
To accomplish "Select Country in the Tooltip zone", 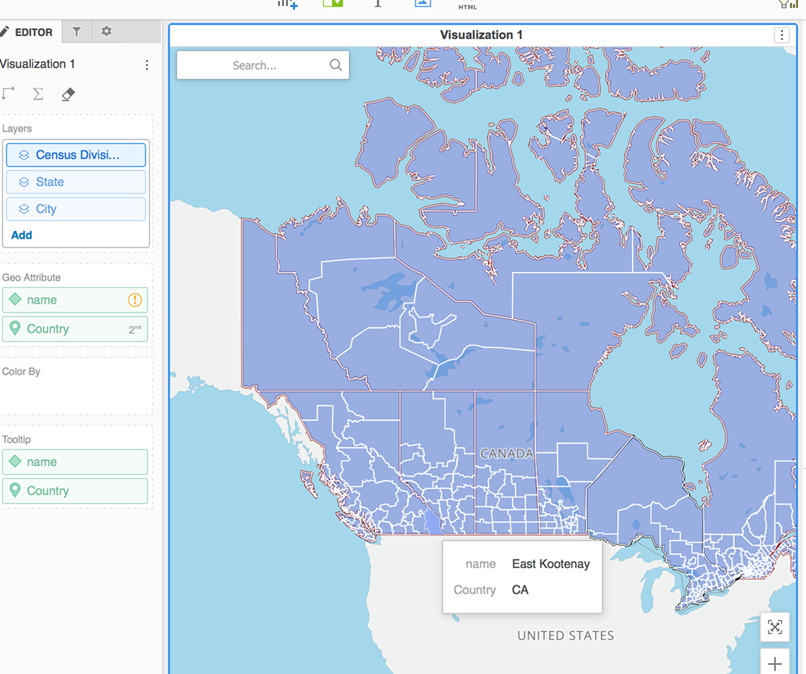I will [75, 491].
